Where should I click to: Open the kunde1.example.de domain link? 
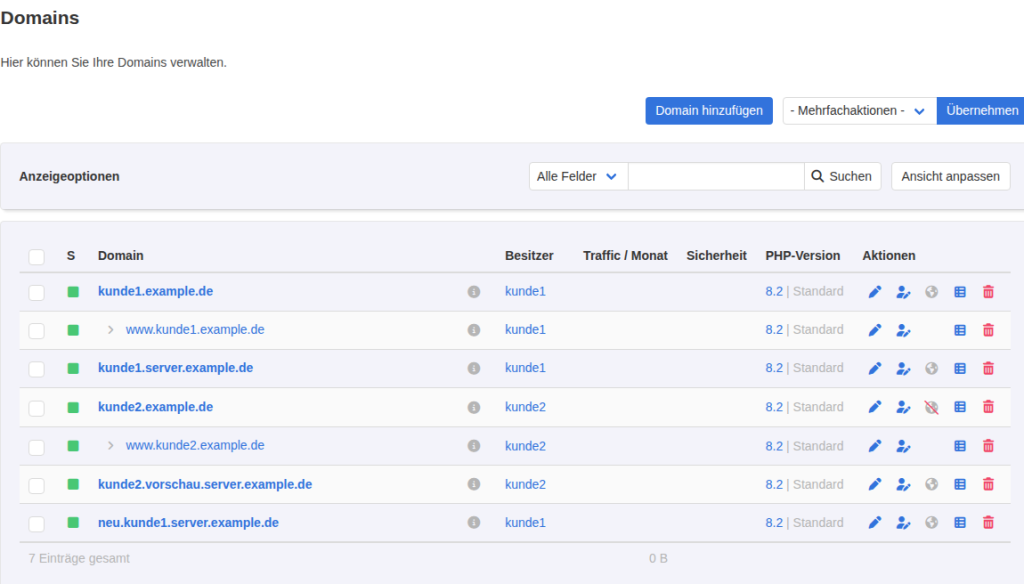155,291
